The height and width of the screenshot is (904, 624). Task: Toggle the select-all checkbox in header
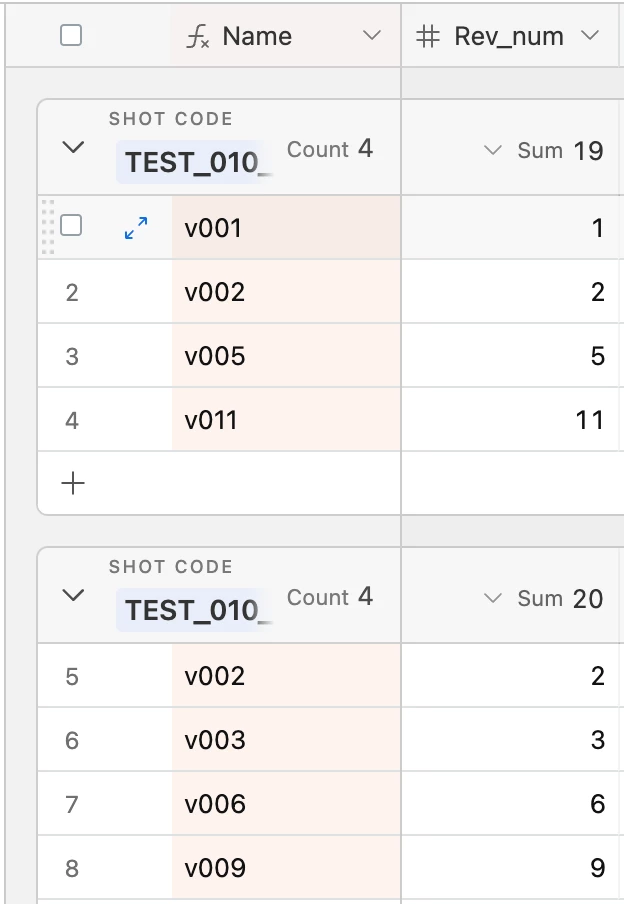tap(71, 36)
